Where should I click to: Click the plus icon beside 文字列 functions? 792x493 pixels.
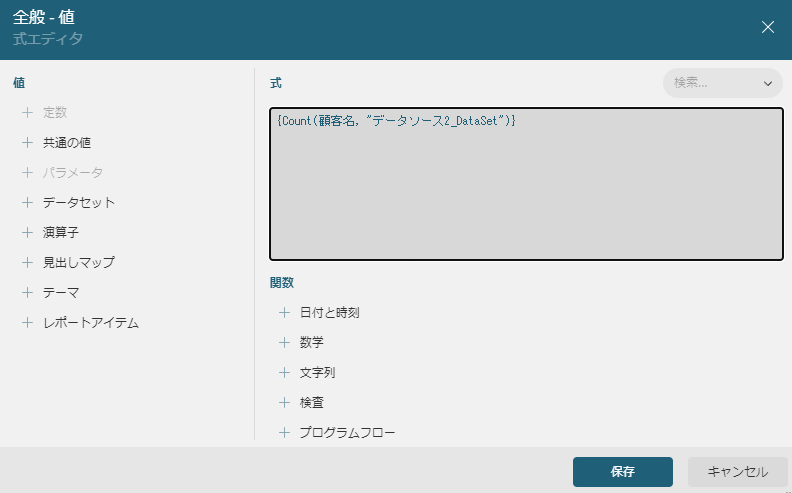point(284,373)
